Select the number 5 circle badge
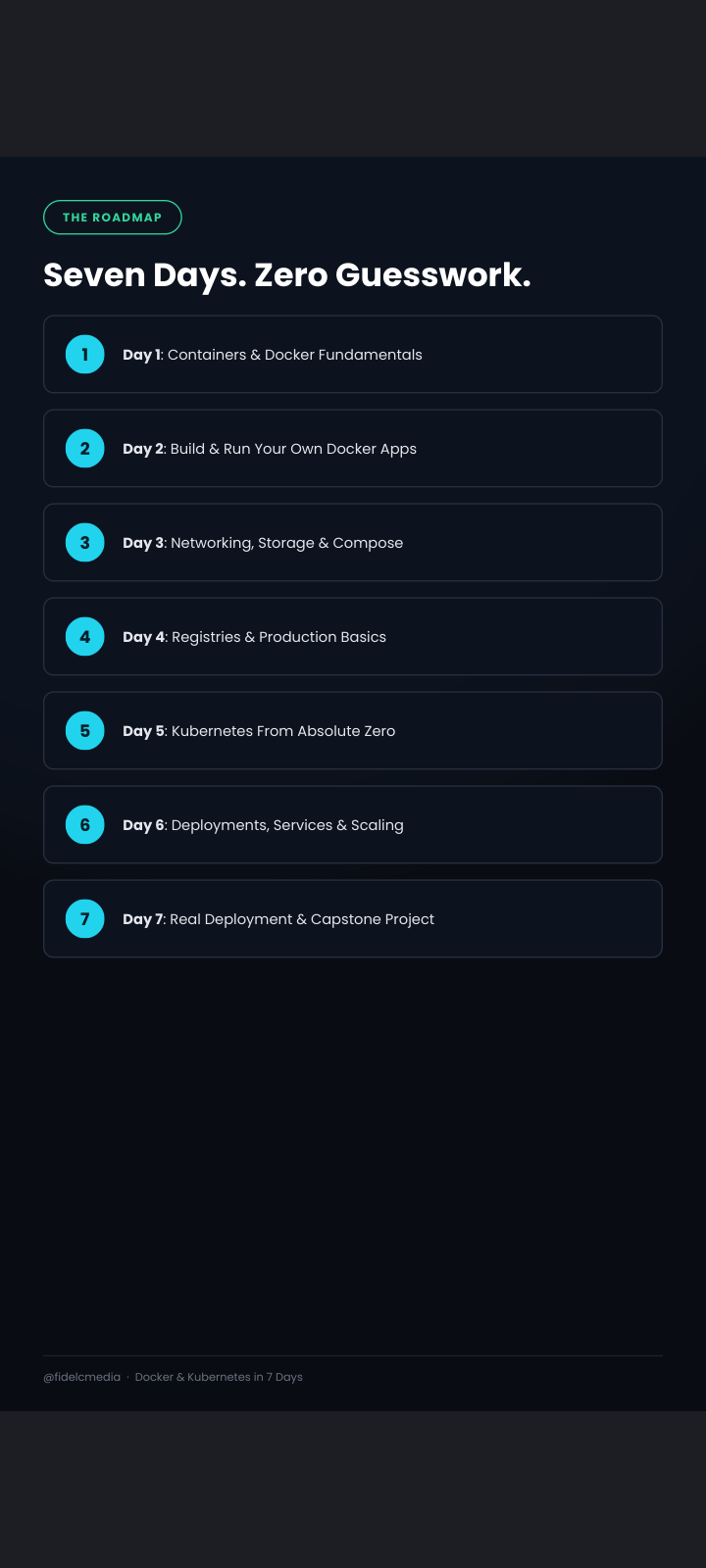 click(85, 731)
